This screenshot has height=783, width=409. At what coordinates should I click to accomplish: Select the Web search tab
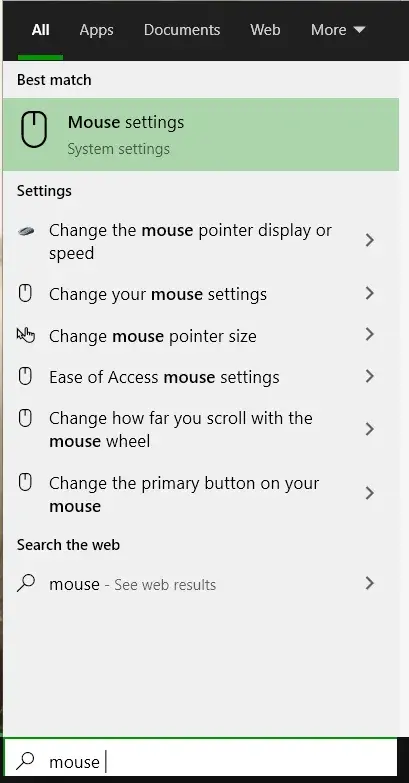tap(265, 30)
